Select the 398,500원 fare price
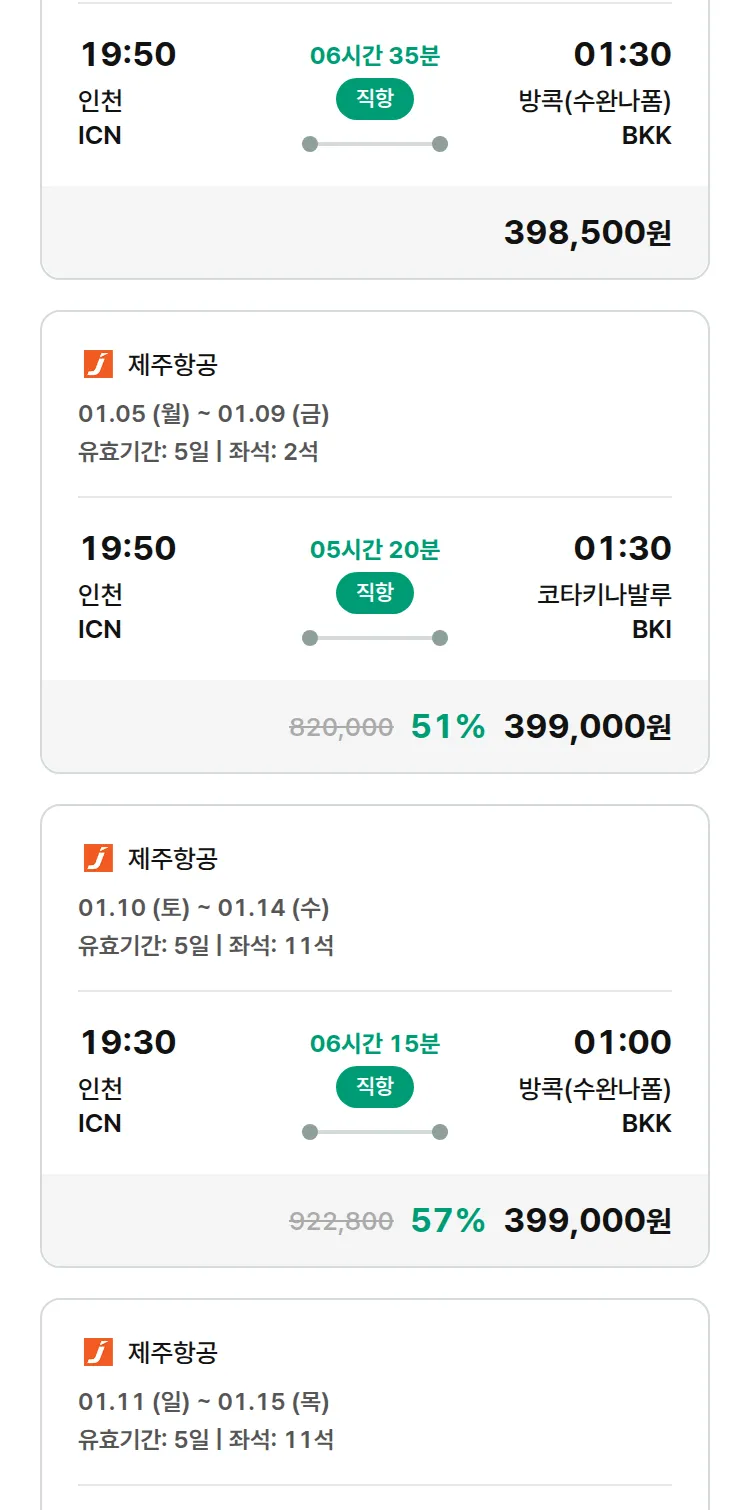The image size is (750, 1510). [x=587, y=233]
